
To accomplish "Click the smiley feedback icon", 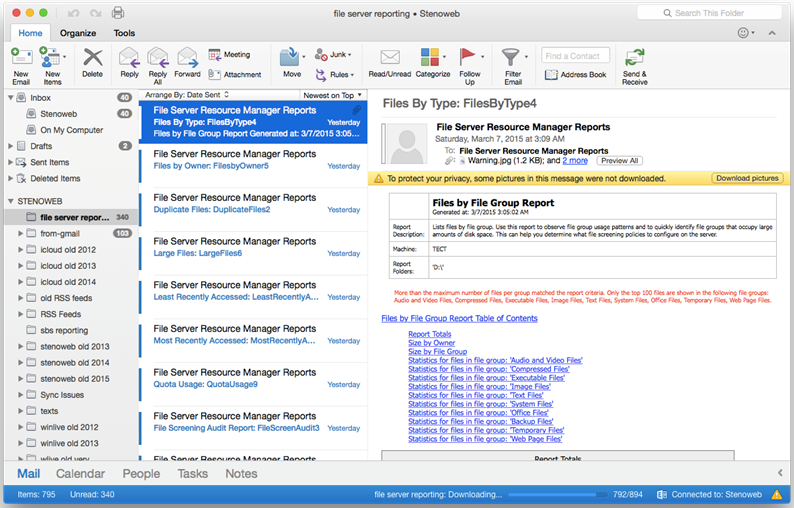I will tap(743, 33).
